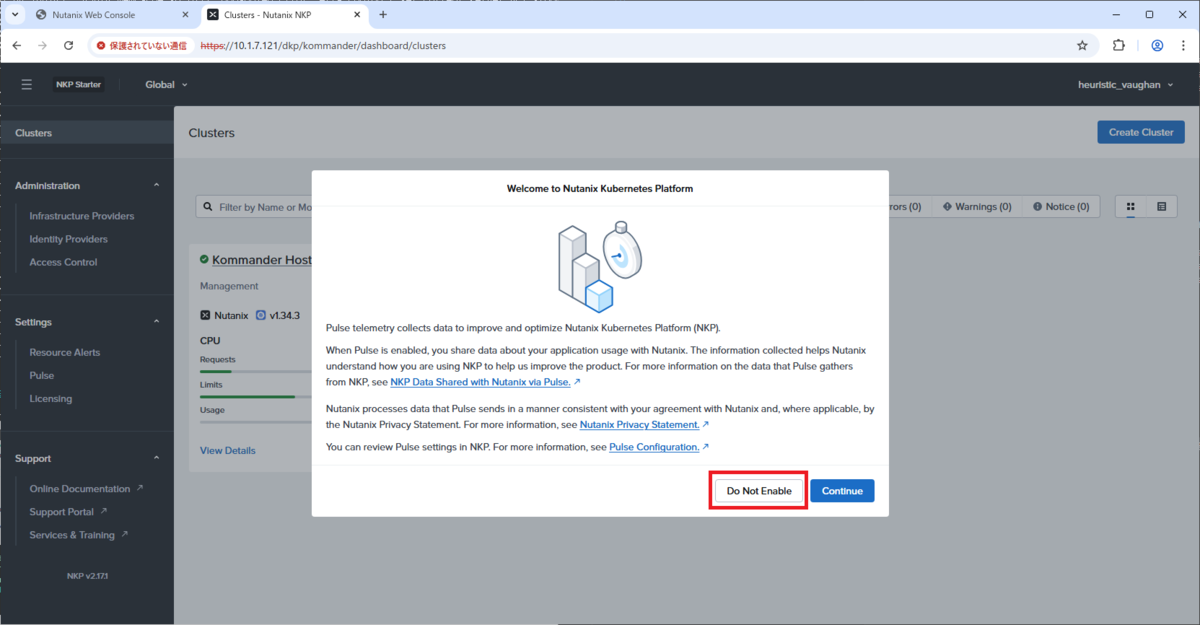1200x625 pixels.
Task: Collapse the Settings section
Action: click(x=157, y=322)
